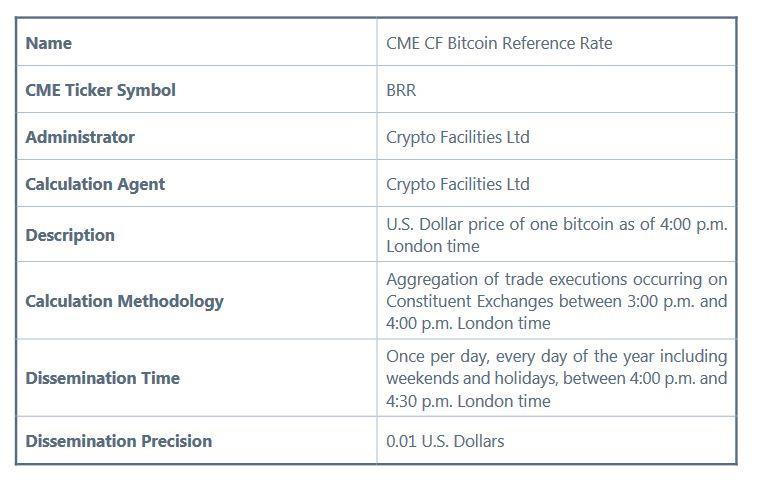
Task: Click the "Description" row label
Action: [70, 235]
